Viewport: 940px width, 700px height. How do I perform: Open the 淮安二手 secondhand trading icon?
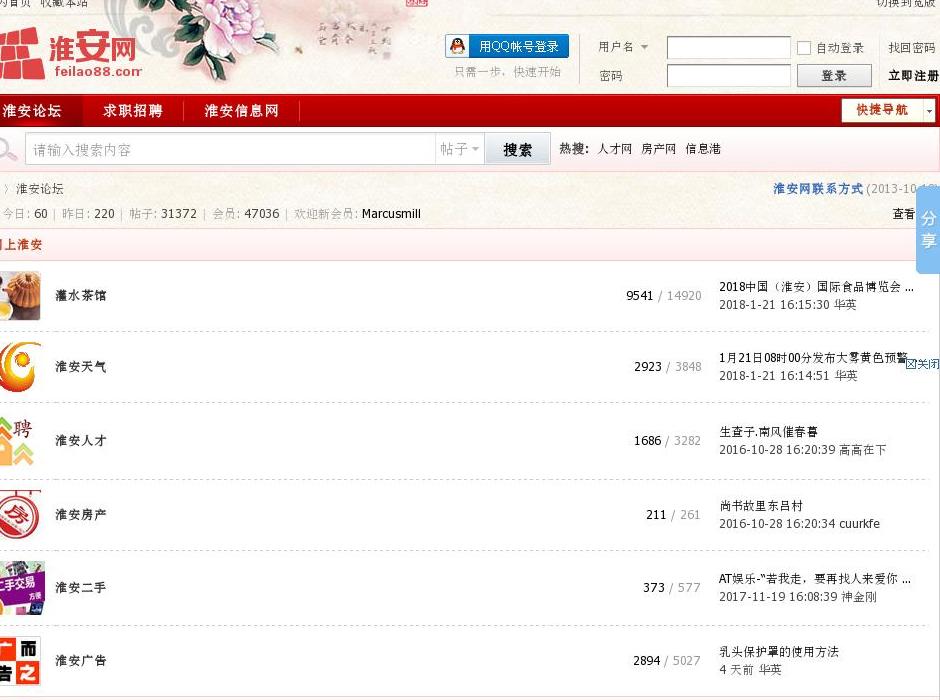[18, 588]
